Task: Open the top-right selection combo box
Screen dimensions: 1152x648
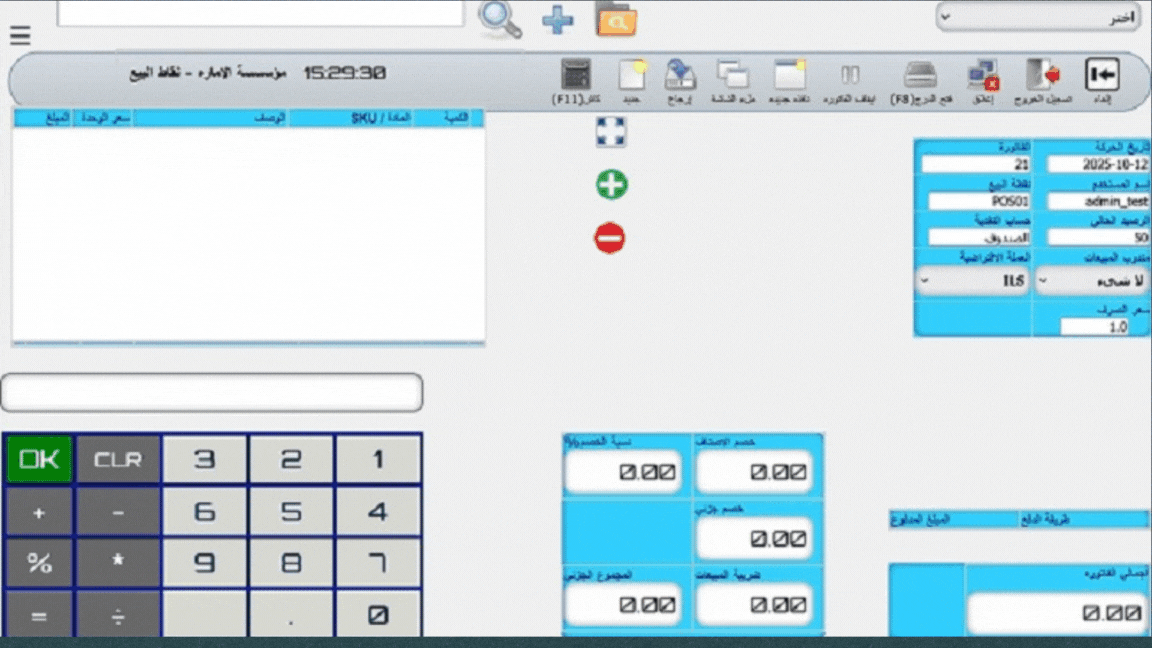Action: (1038, 17)
